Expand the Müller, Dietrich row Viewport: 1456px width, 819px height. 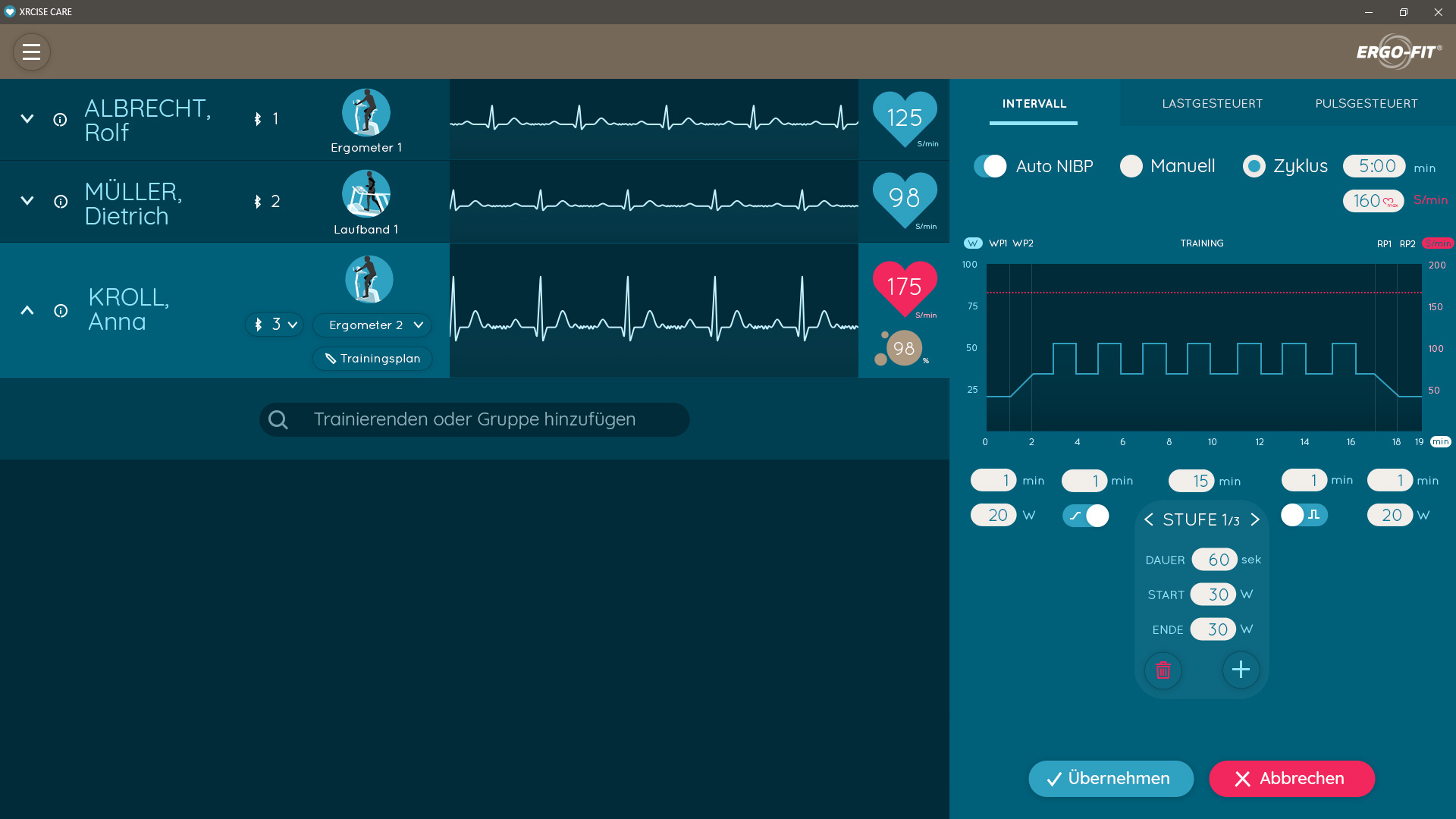27,201
